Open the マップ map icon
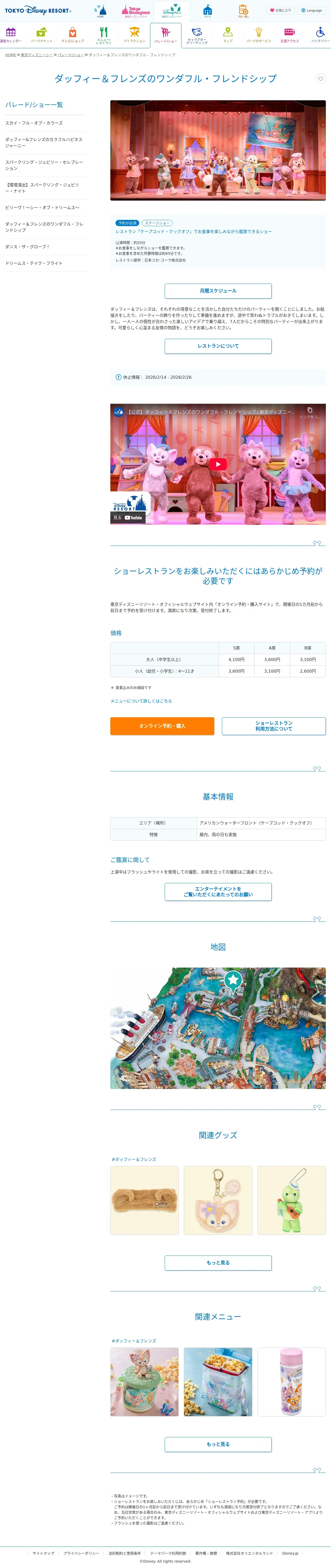Image resolution: width=331 pixels, height=1568 pixels. (x=228, y=35)
